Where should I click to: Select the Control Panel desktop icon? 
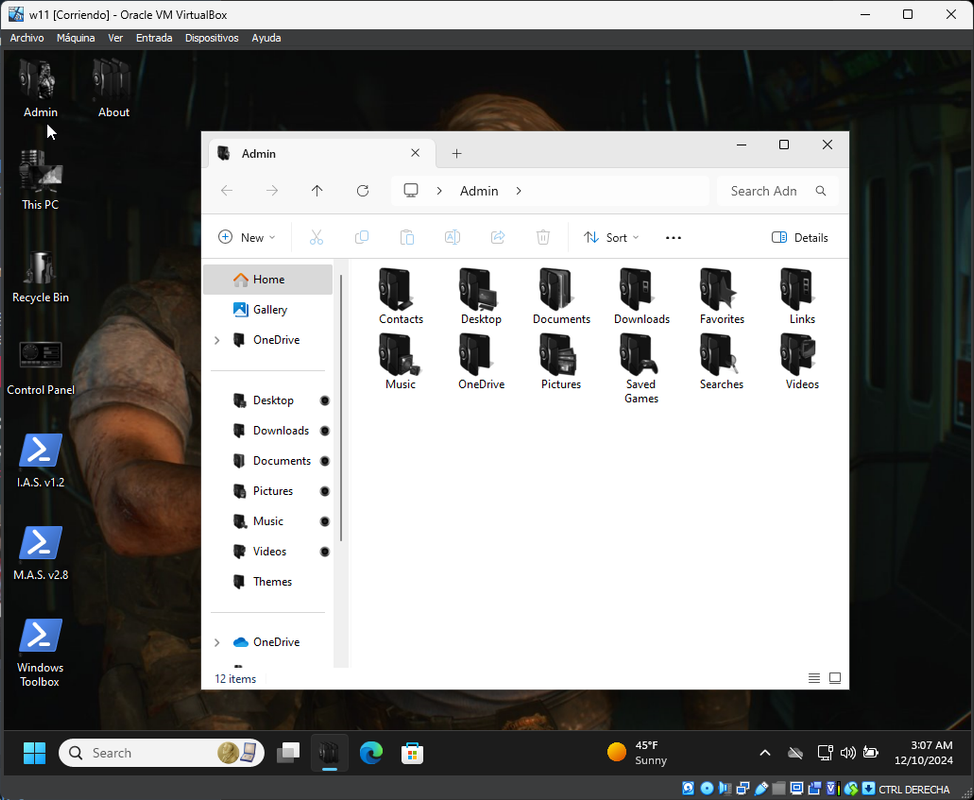40,370
